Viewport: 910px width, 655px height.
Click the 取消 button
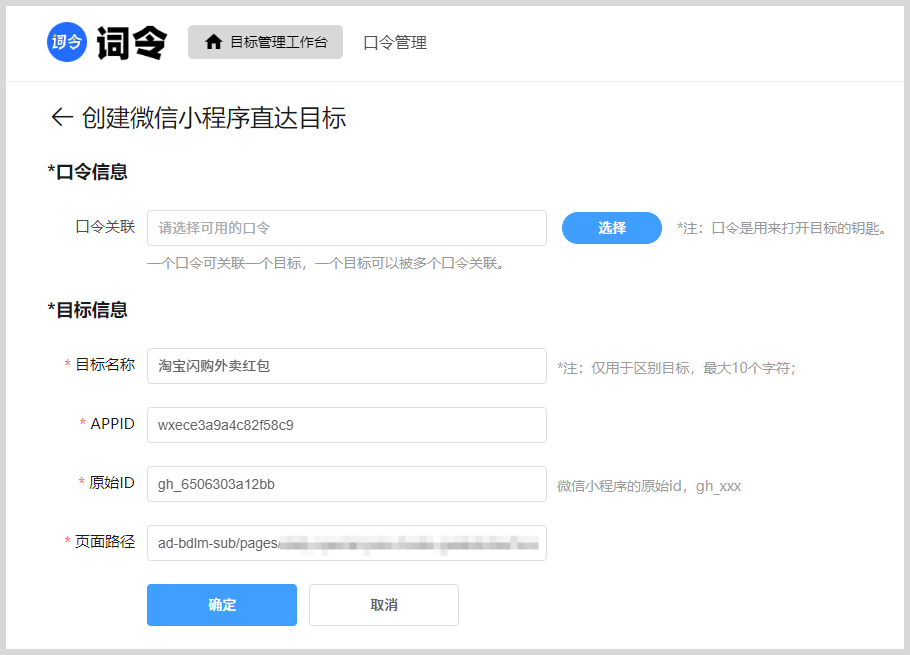coord(384,605)
